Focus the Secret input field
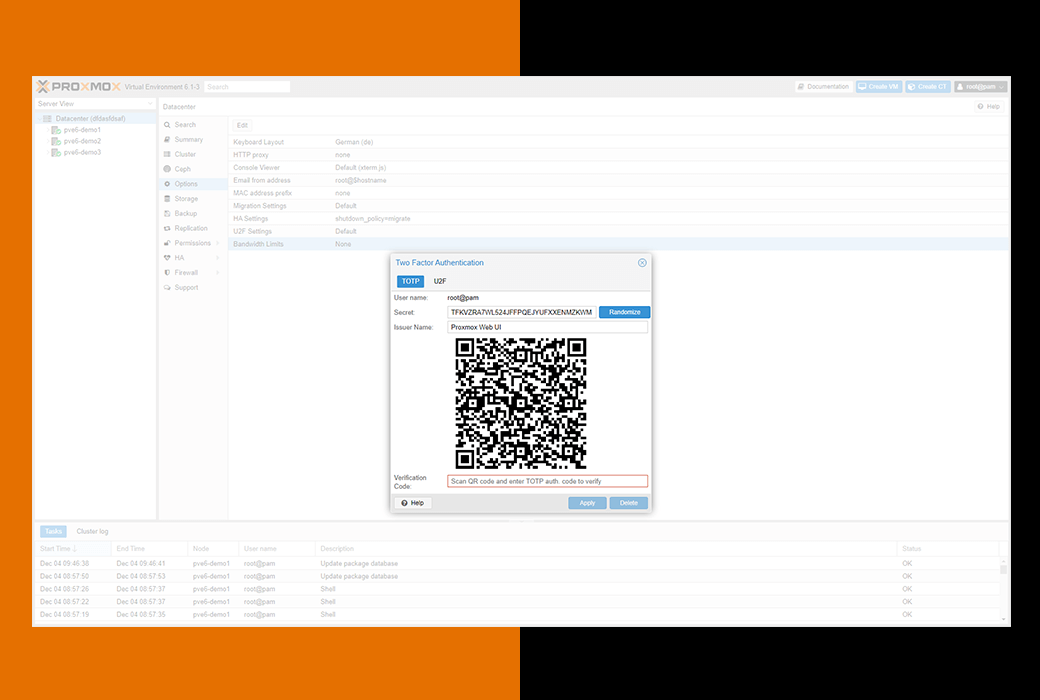Screen dimensions: 1040x700 pyautogui.click(x=521, y=312)
